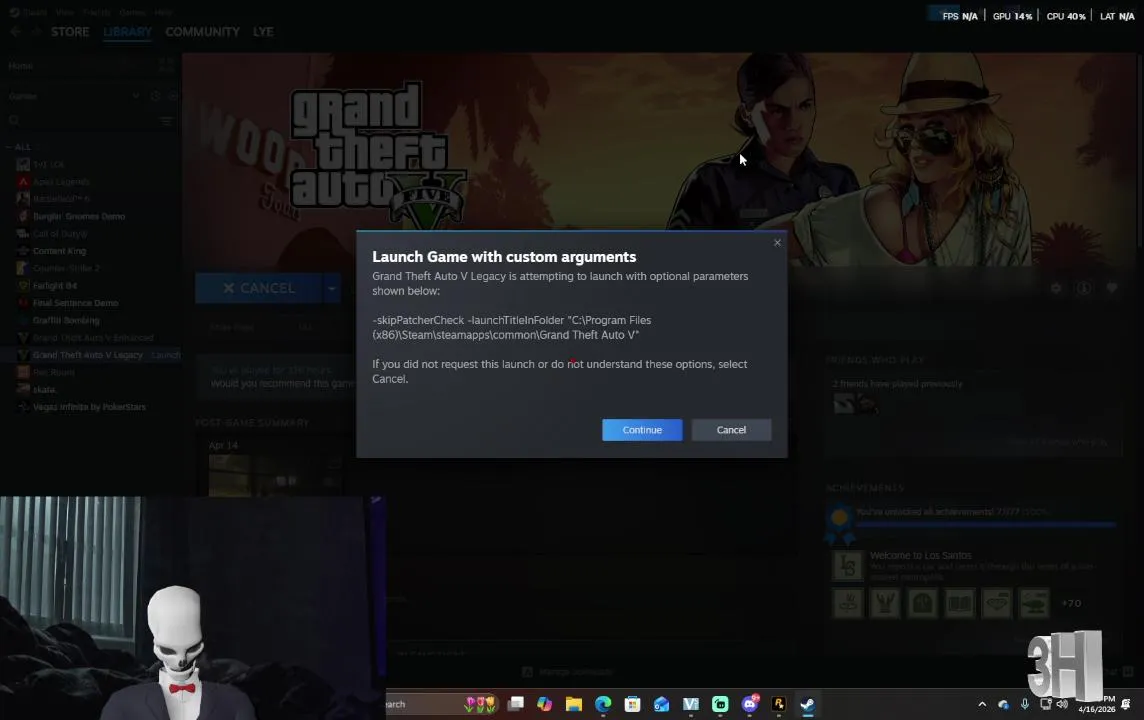The height and width of the screenshot is (720, 1144).
Task: Open Microsoft Store from the taskbar
Action: (x=633, y=704)
